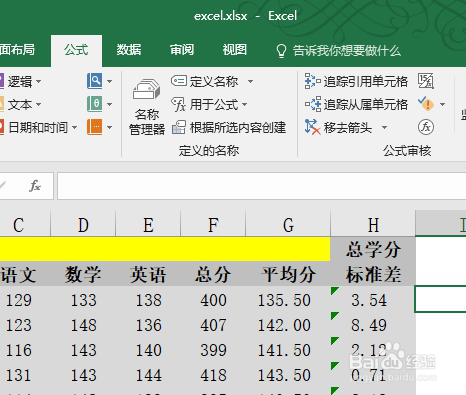Open the Math & Trig functions icon
This screenshot has width=466, height=395.
95,104
